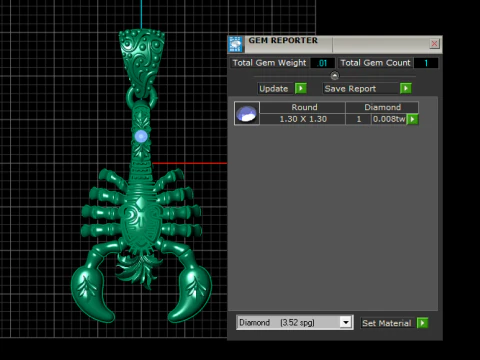Click the Gem Reporter title bar
The height and width of the screenshot is (360, 480).
coord(335,44)
